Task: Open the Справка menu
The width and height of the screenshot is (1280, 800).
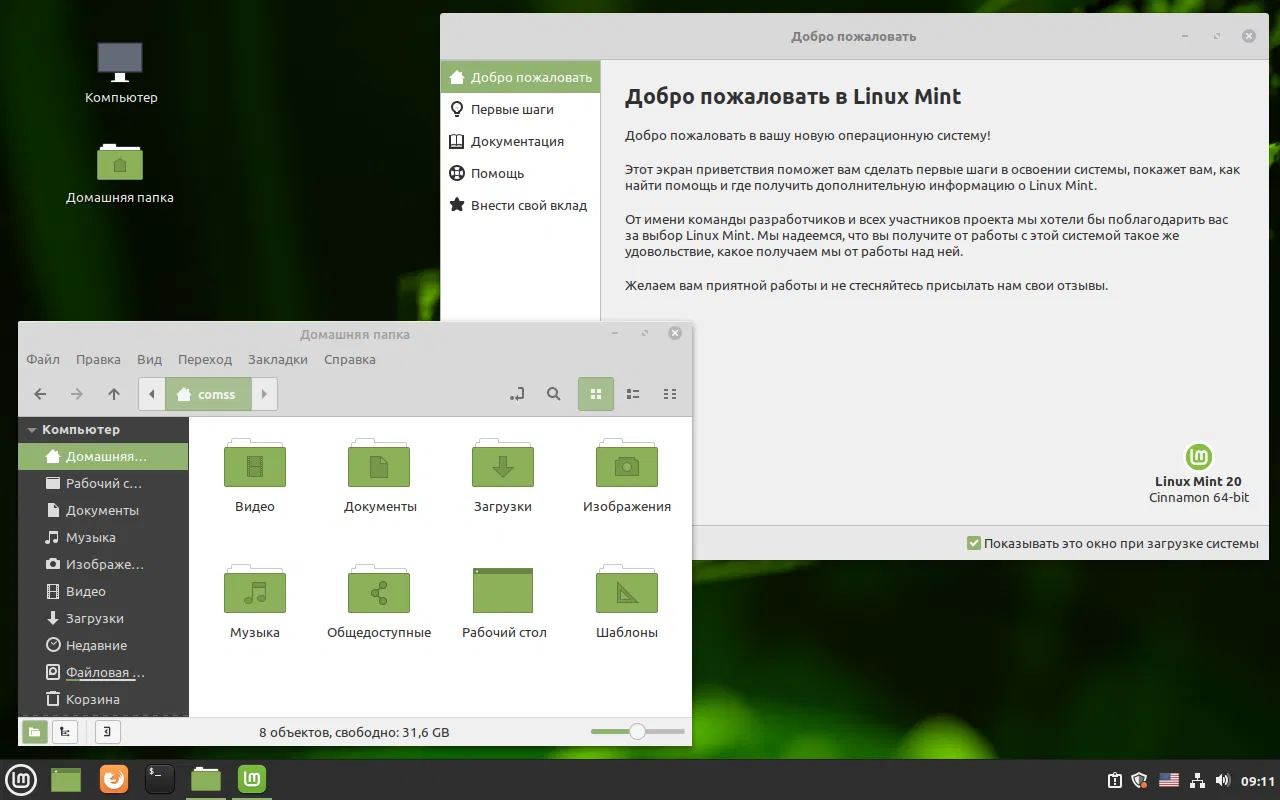Action: [x=350, y=359]
